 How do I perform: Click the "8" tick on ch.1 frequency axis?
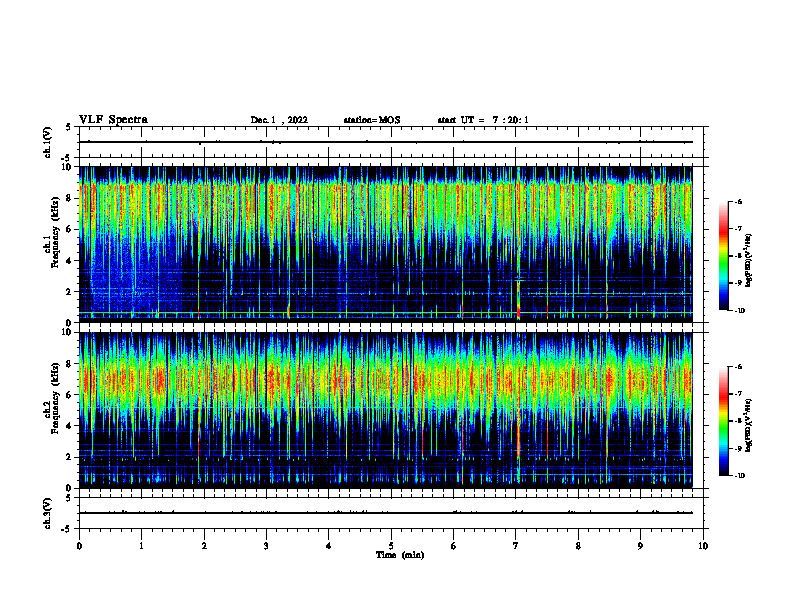(71, 198)
